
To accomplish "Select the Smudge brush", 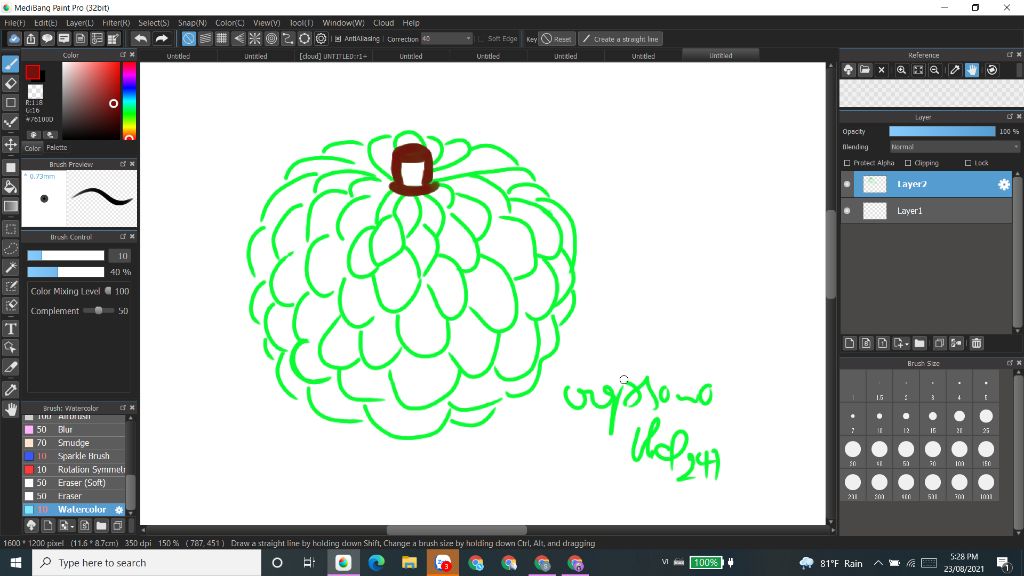I will click(74, 443).
